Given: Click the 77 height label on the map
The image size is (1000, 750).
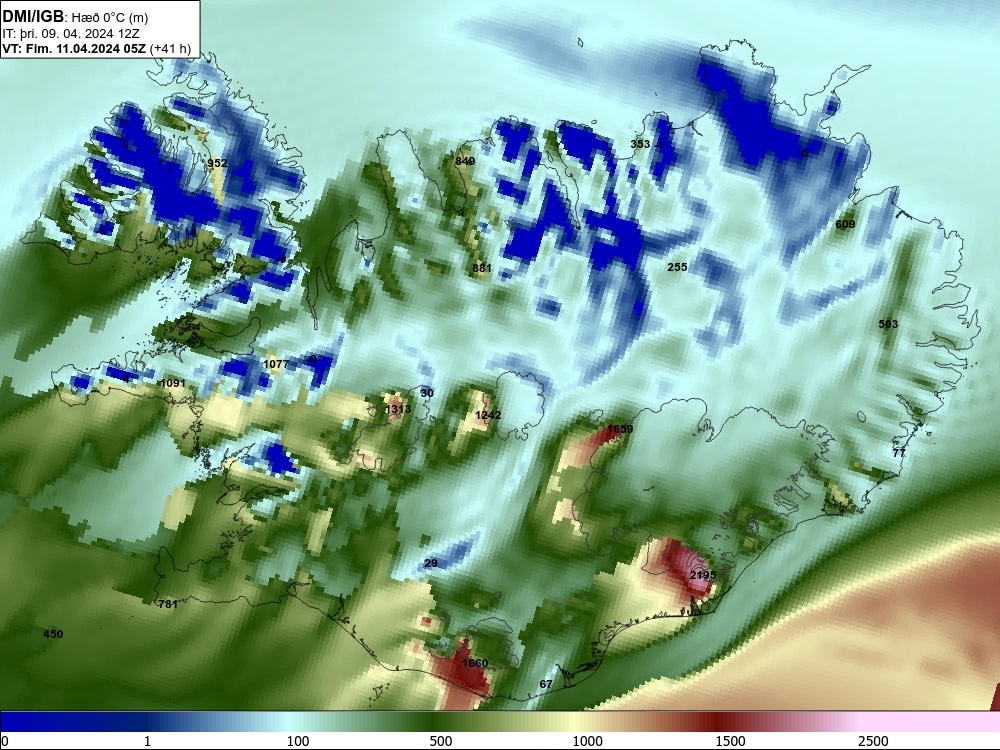Looking at the screenshot, I should (899, 453).
